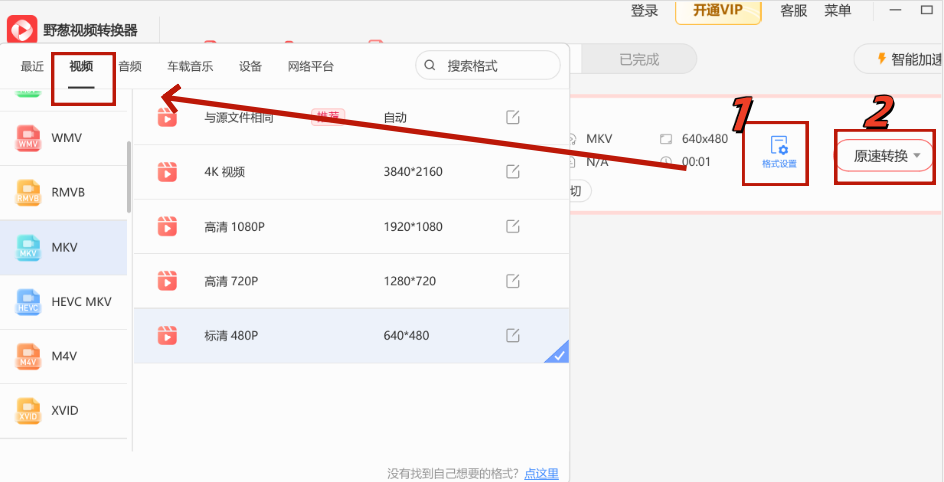Edit the 高清 1080P preset parameters
Screen dimensions: 944x482
tap(512, 227)
